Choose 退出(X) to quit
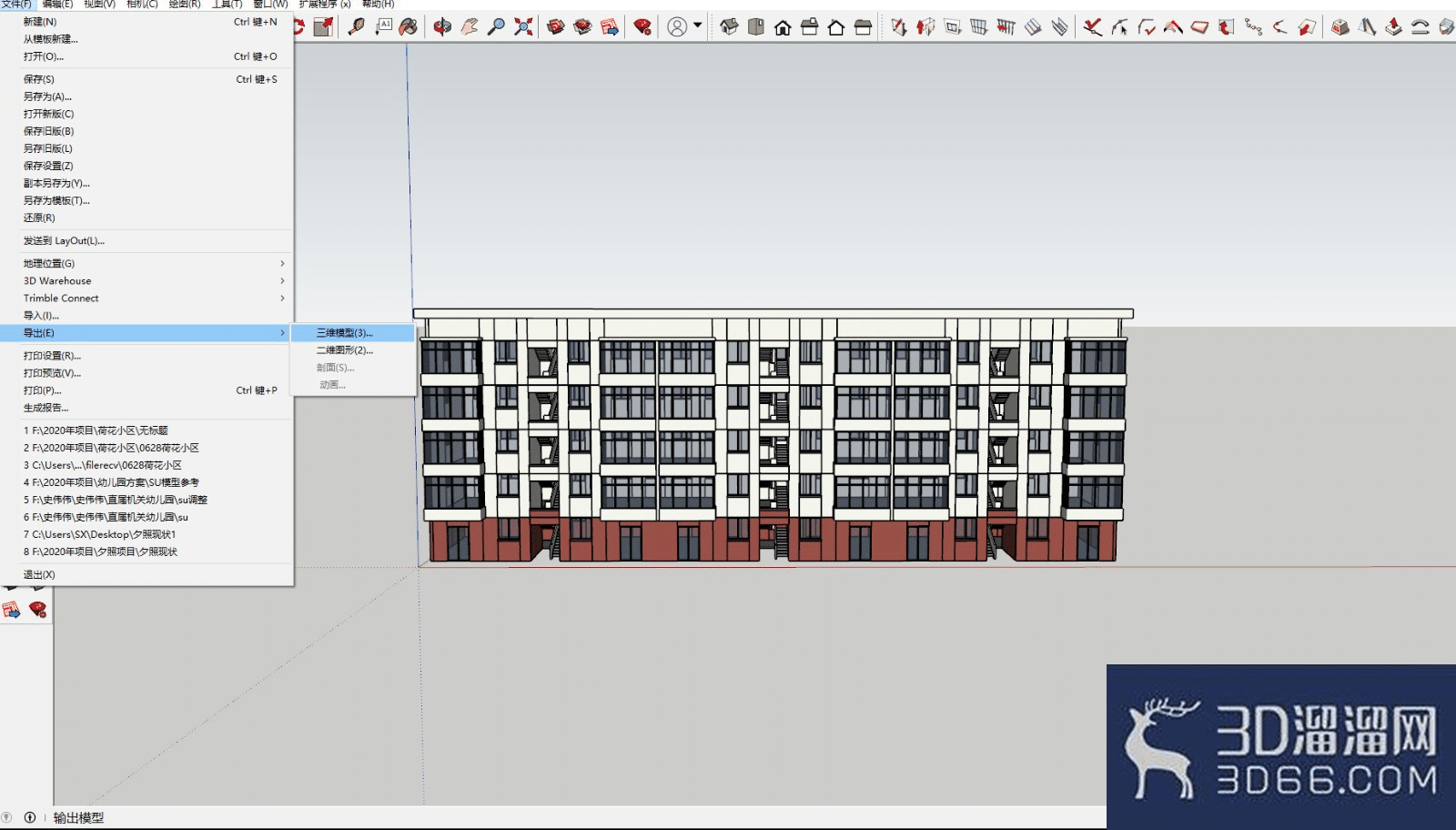 pyautogui.click(x=147, y=575)
